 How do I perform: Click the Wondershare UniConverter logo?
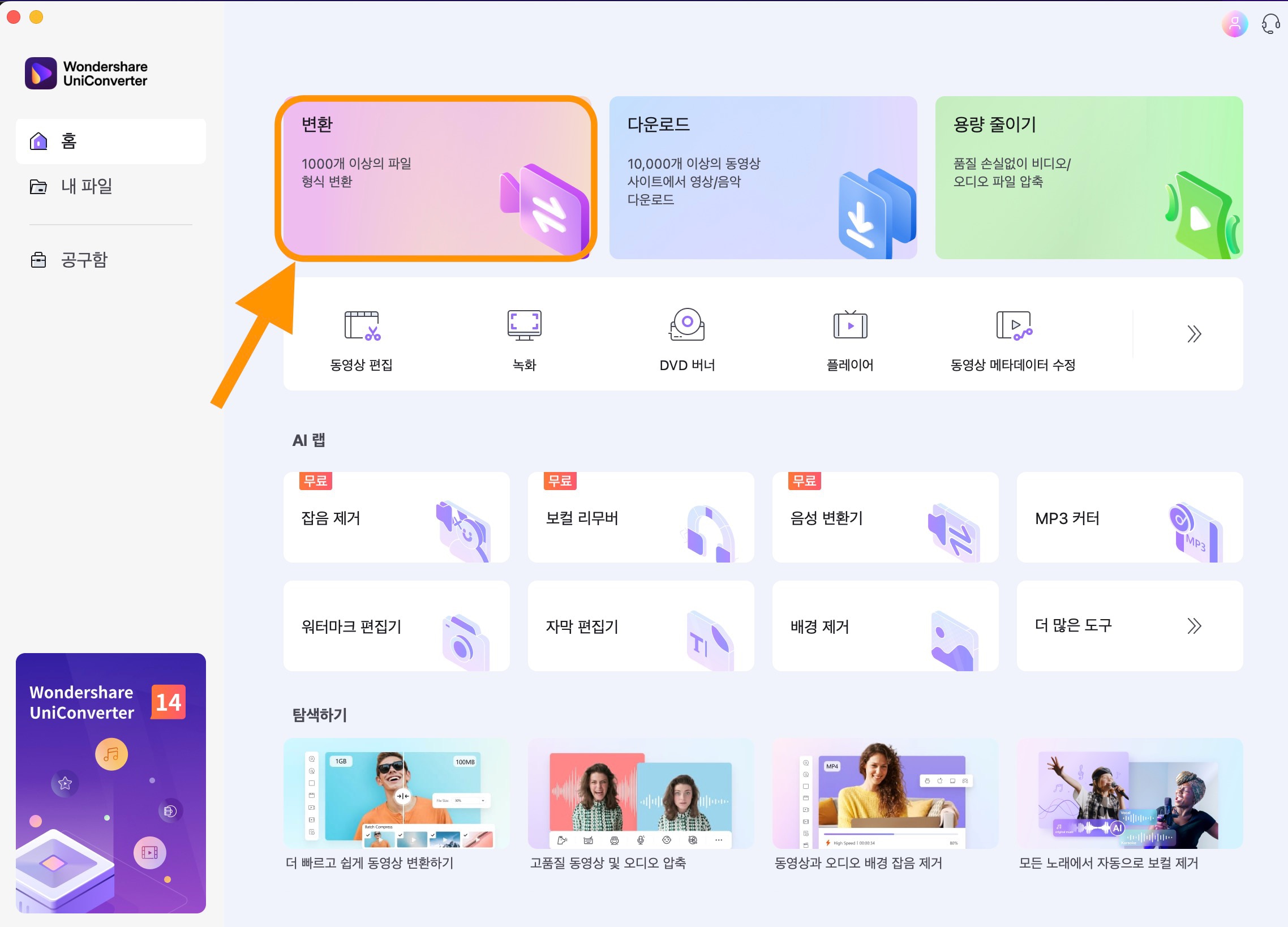87,73
